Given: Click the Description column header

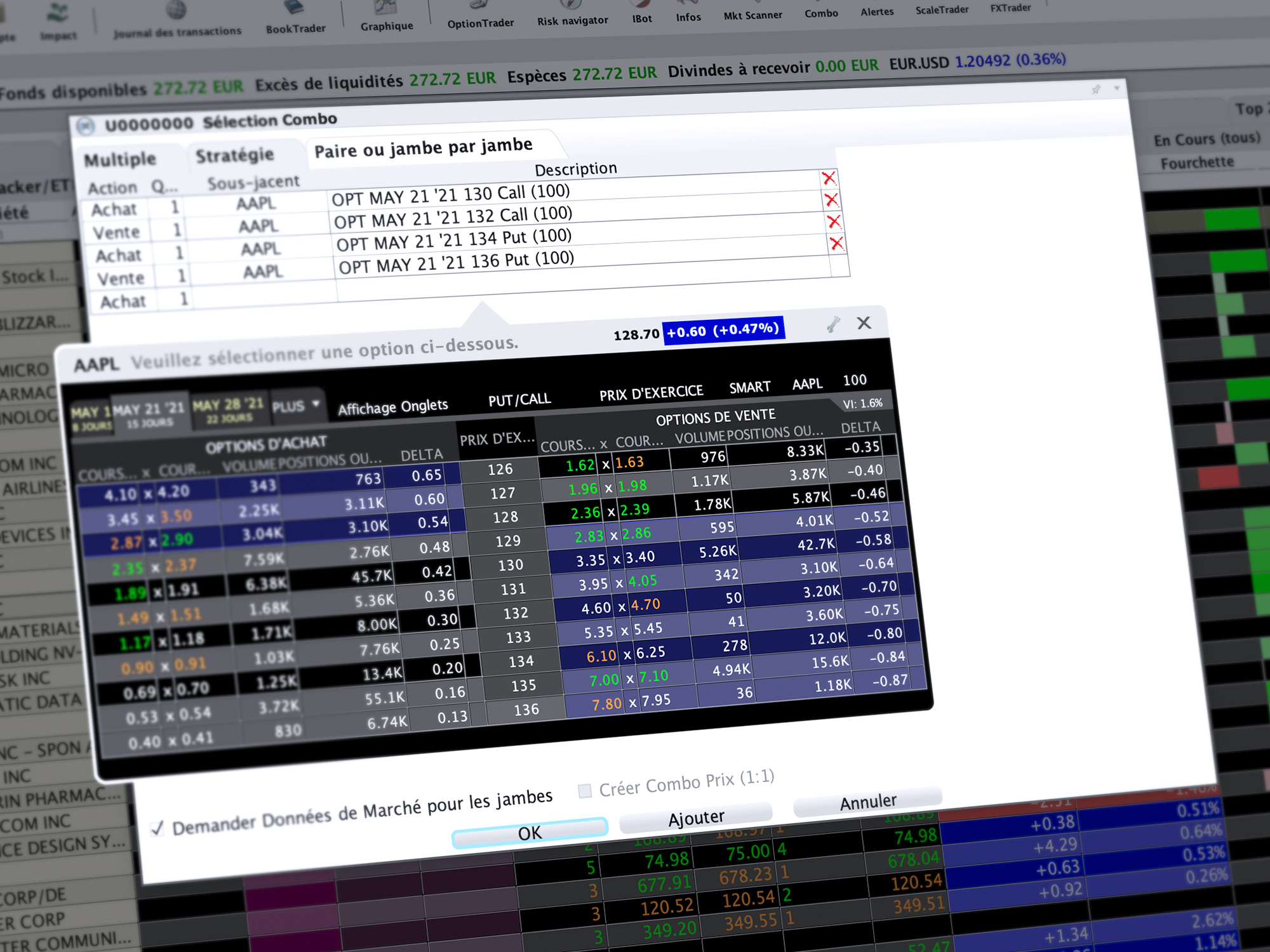Looking at the screenshot, I should coord(575,169).
